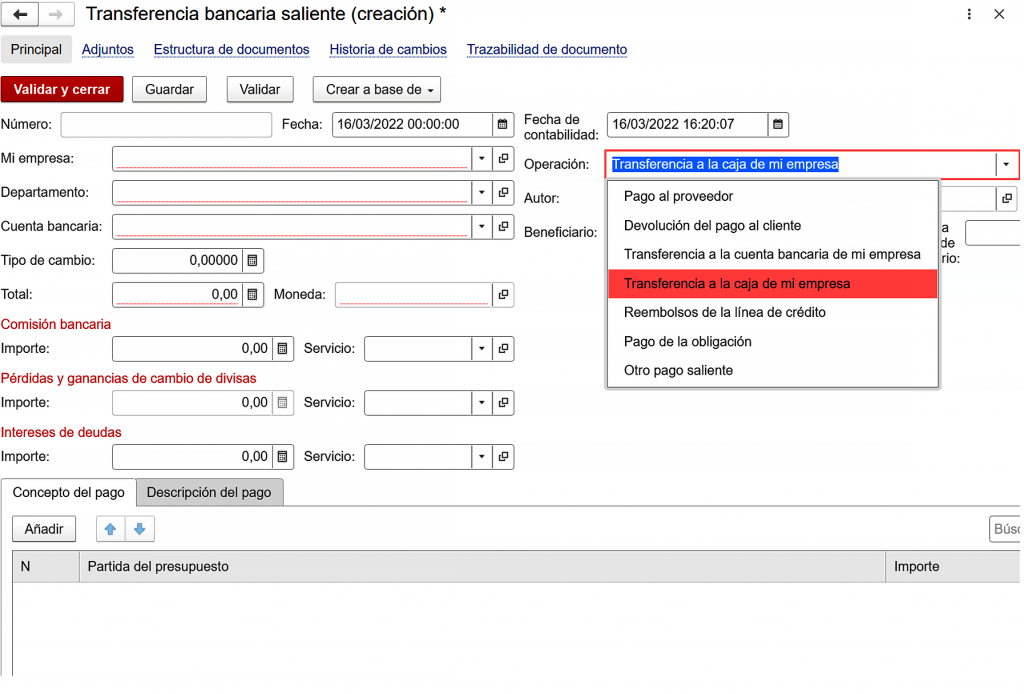Open Cuenta bancaria record with open icon
1024x694 pixels.
(504, 226)
